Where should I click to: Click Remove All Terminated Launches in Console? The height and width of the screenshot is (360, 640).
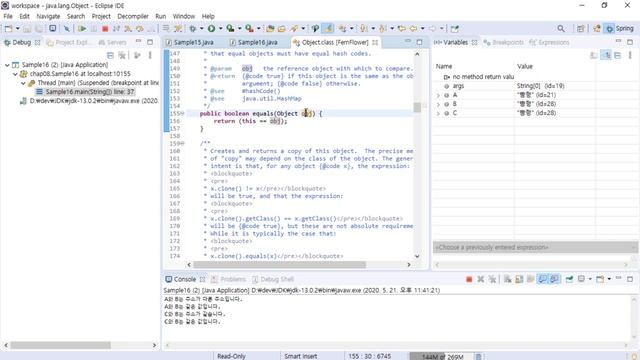[x=492, y=279]
